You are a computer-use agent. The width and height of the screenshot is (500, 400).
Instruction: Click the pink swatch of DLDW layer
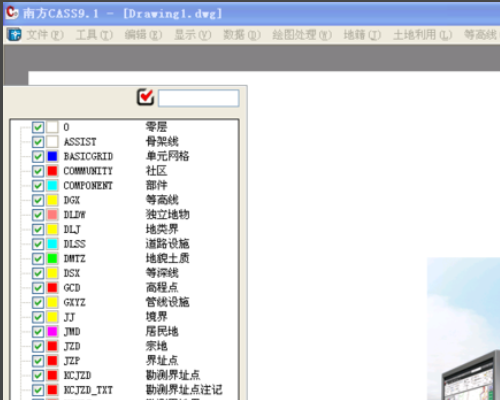point(52,215)
